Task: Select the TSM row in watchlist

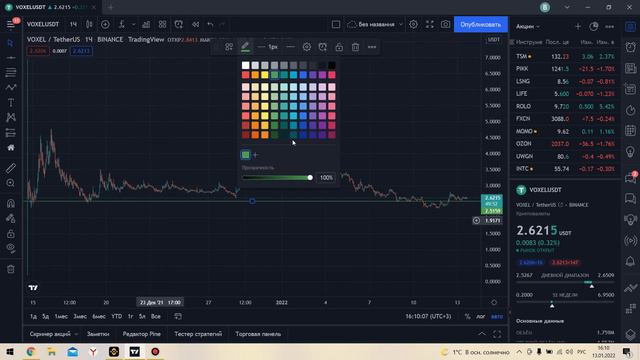Action: coord(565,56)
